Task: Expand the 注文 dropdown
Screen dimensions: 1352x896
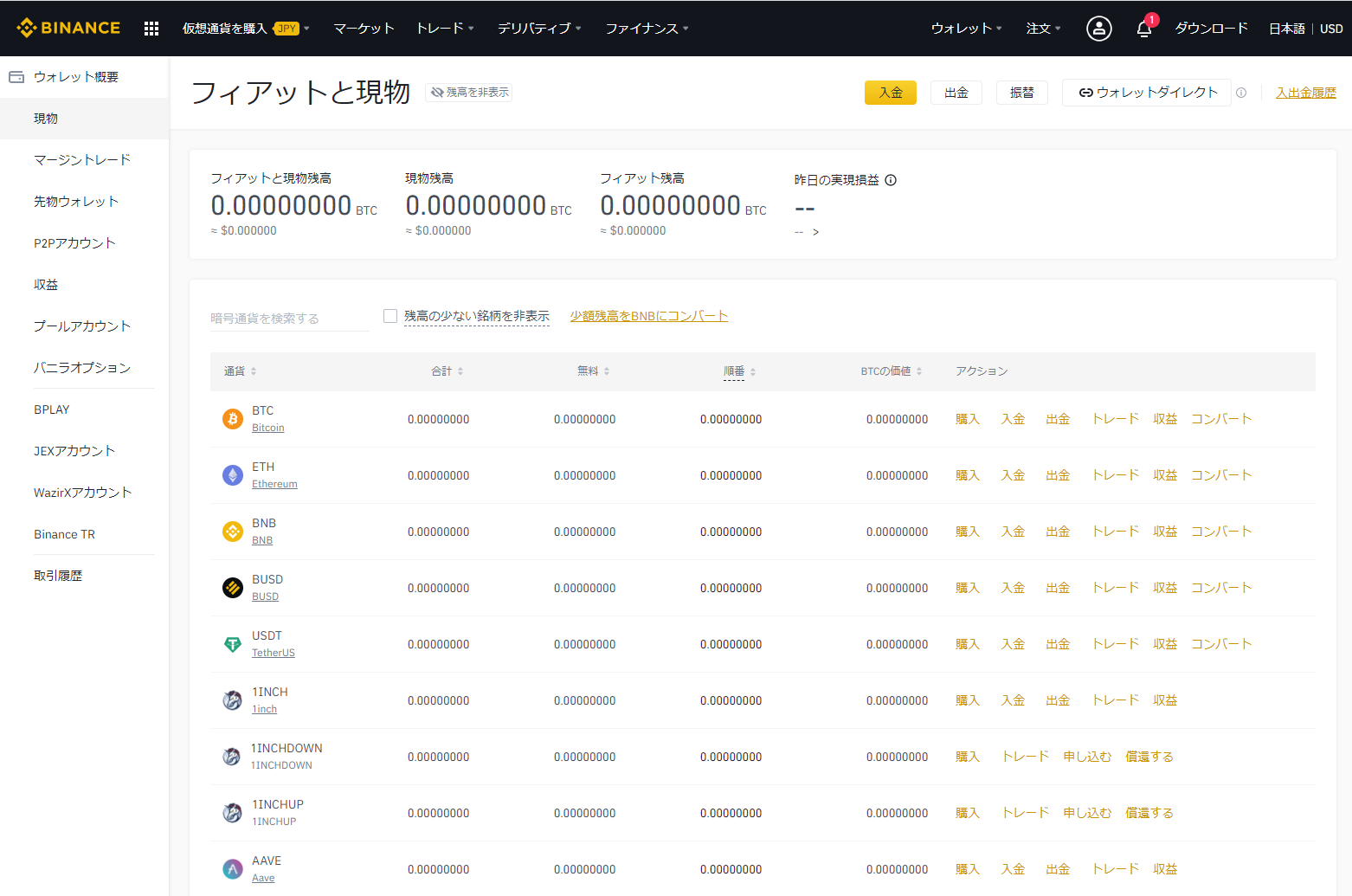Action: [1043, 29]
